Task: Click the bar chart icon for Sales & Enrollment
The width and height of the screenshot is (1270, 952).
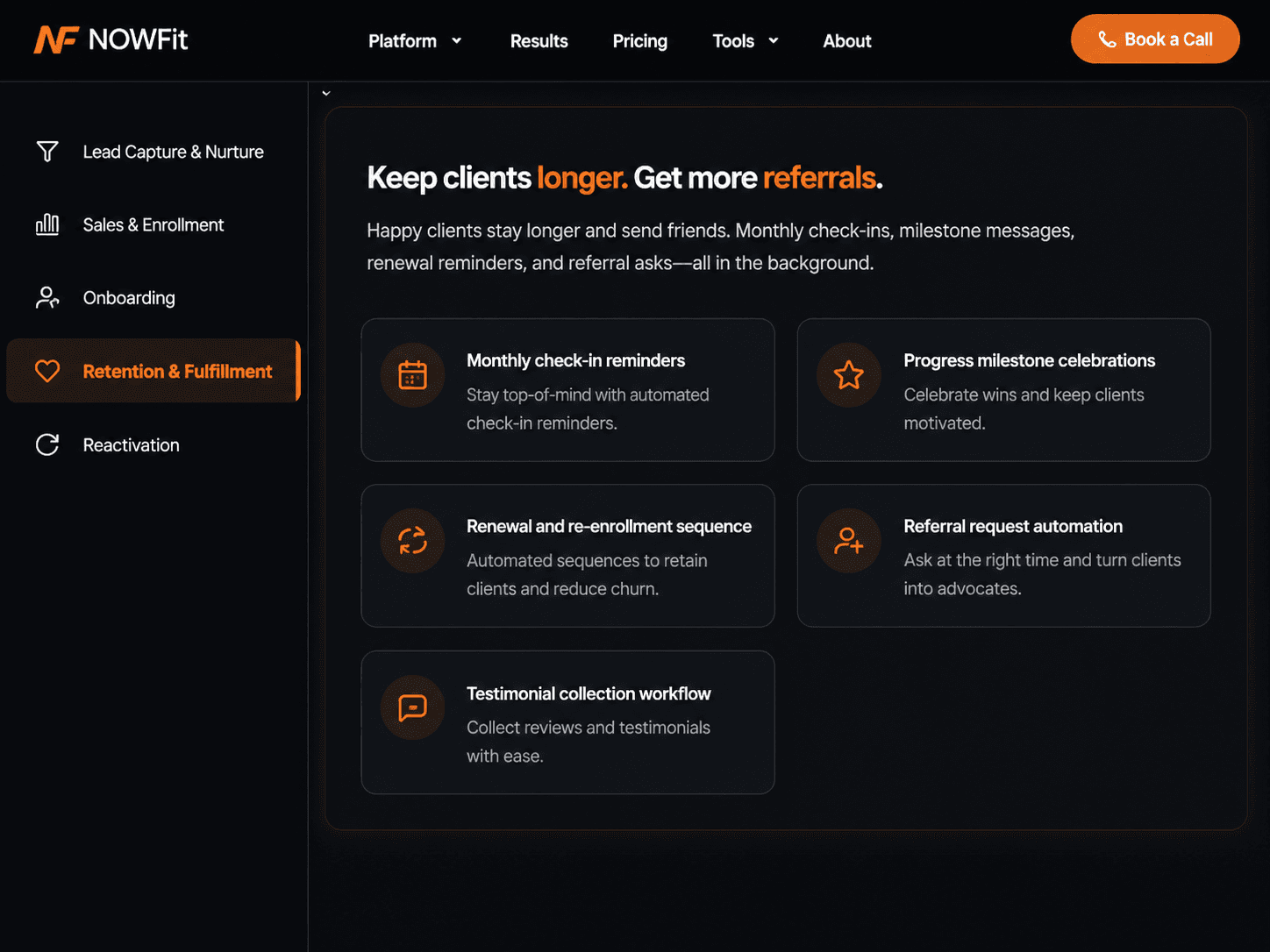Action: 47,225
